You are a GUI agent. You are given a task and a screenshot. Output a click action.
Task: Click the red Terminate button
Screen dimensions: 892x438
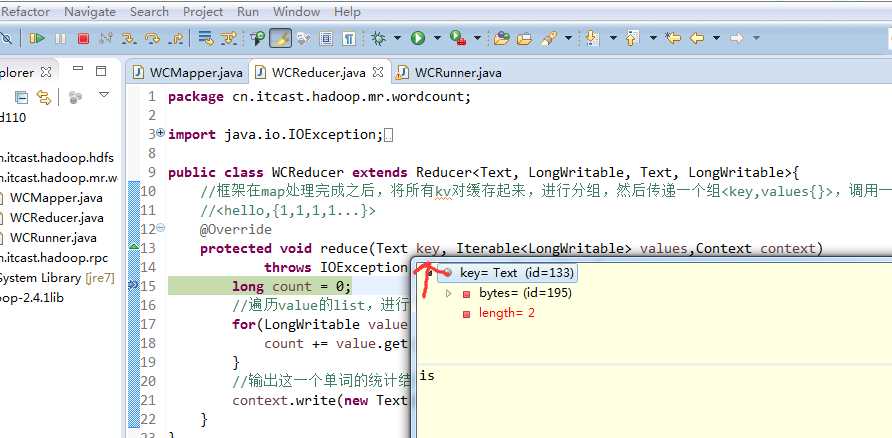(x=83, y=39)
